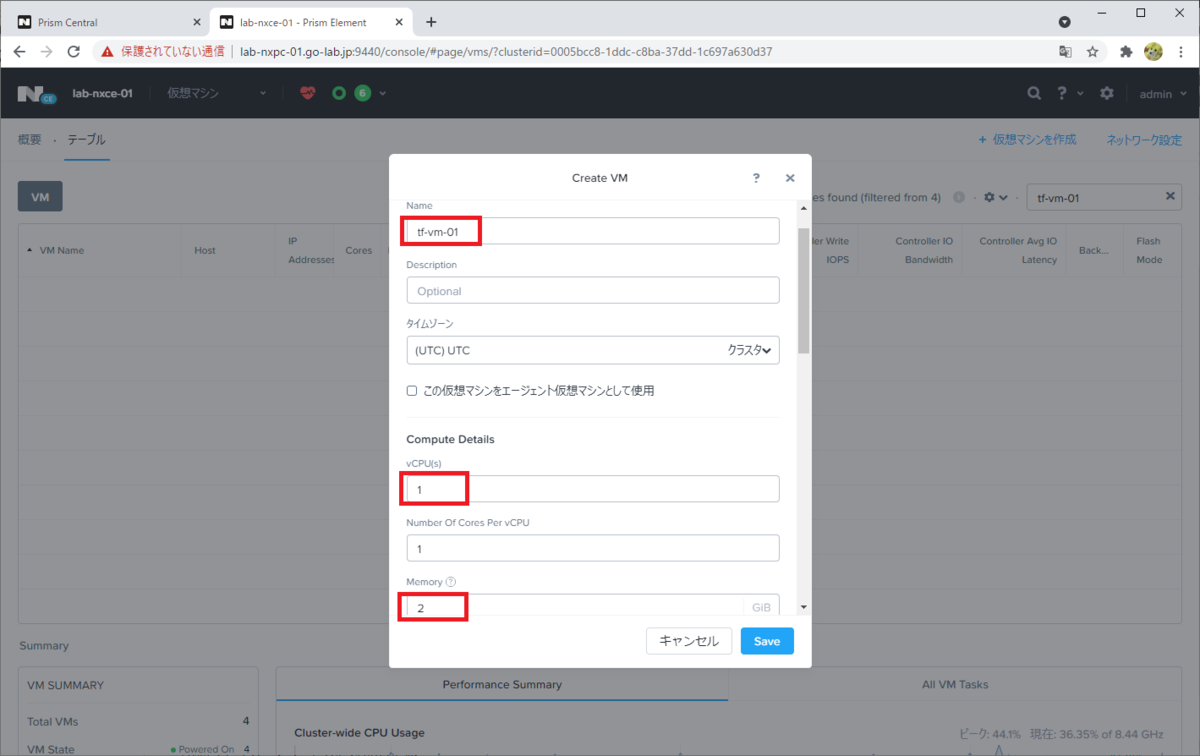Click the Number Of Cores Per vCPU field
The width and height of the screenshot is (1200, 756).
(593, 548)
